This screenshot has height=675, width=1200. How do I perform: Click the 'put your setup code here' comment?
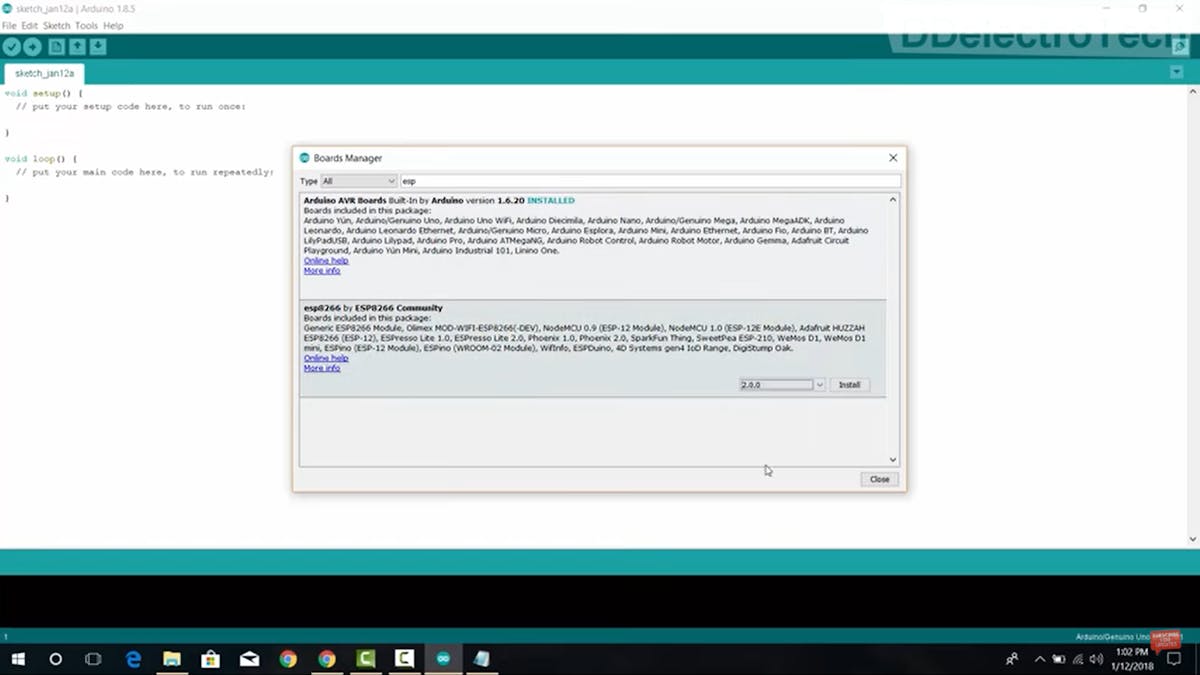[x=131, y=106]
